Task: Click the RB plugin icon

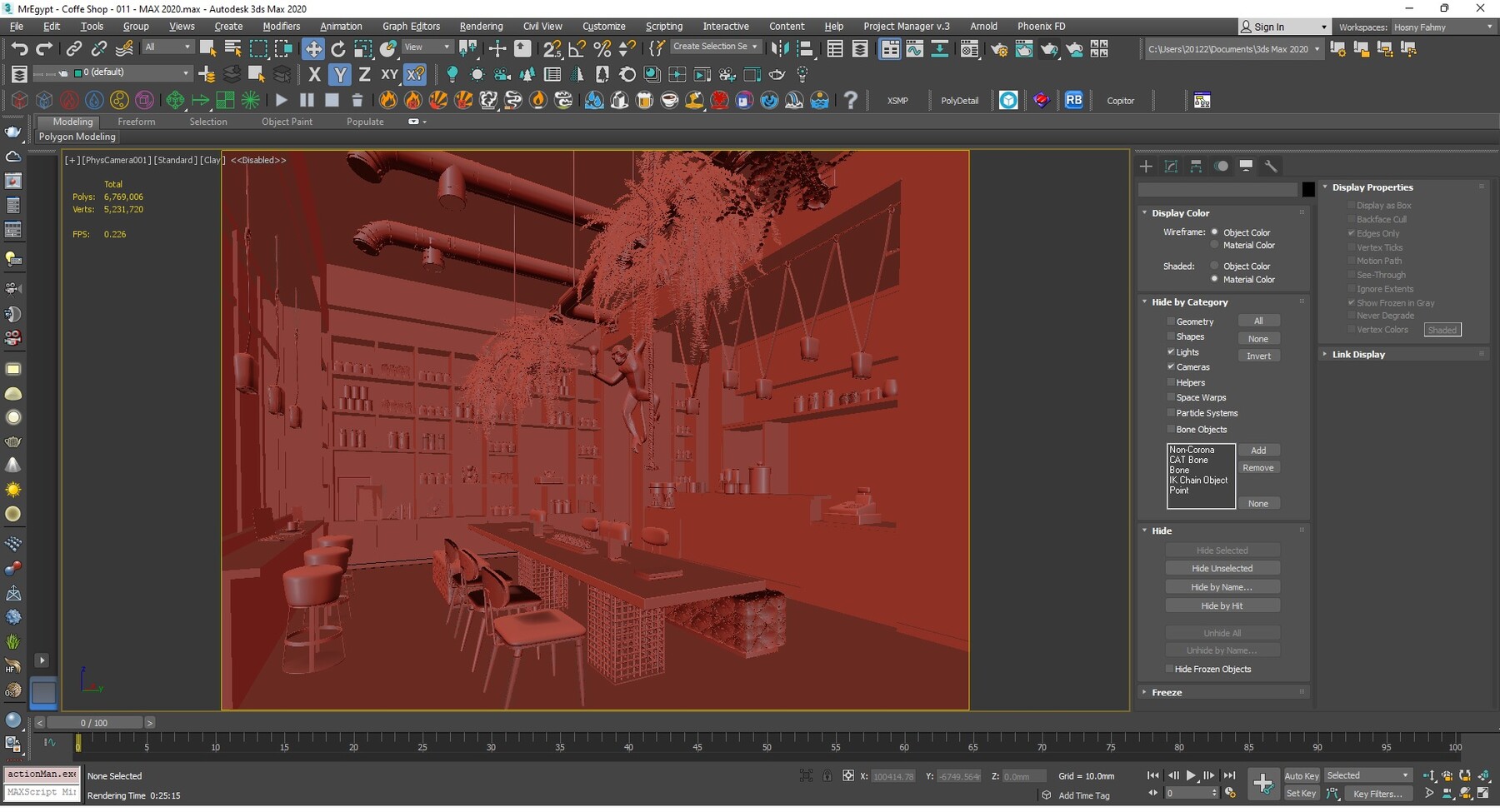Action: (1073, 101)
